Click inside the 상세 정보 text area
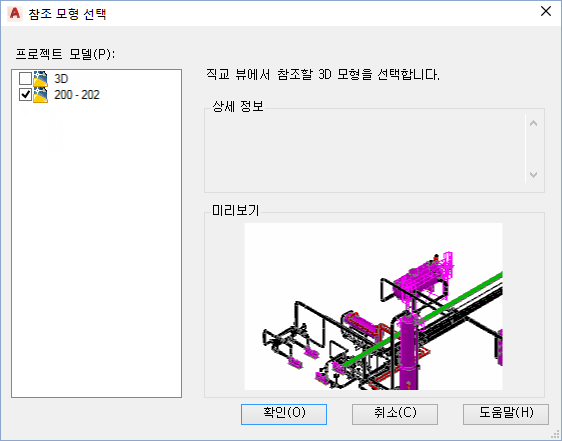562x441 pixels. 365,149
